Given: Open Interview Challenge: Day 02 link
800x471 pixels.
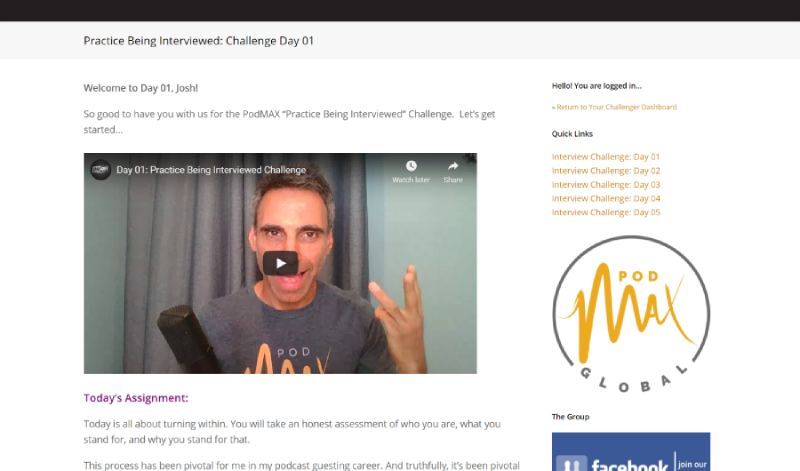Looking at the screenshot, I should pos(606,170).
